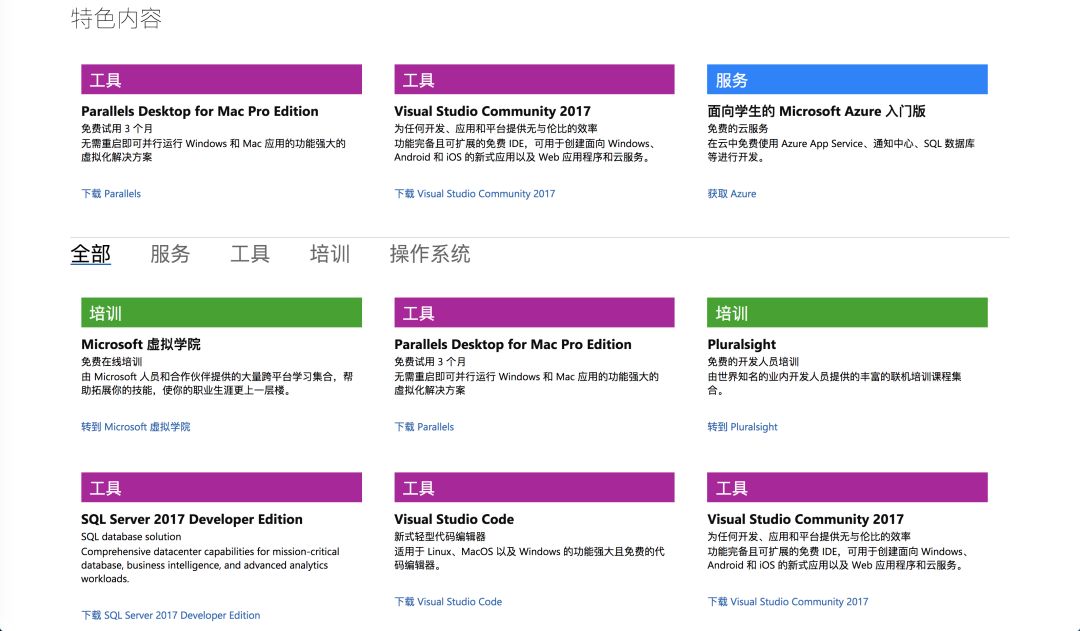Click 下载 SQL Server 2017 Developer Edition link
Image resolution: width=1080 pixels, height=631 pixels.
(170, 616)
